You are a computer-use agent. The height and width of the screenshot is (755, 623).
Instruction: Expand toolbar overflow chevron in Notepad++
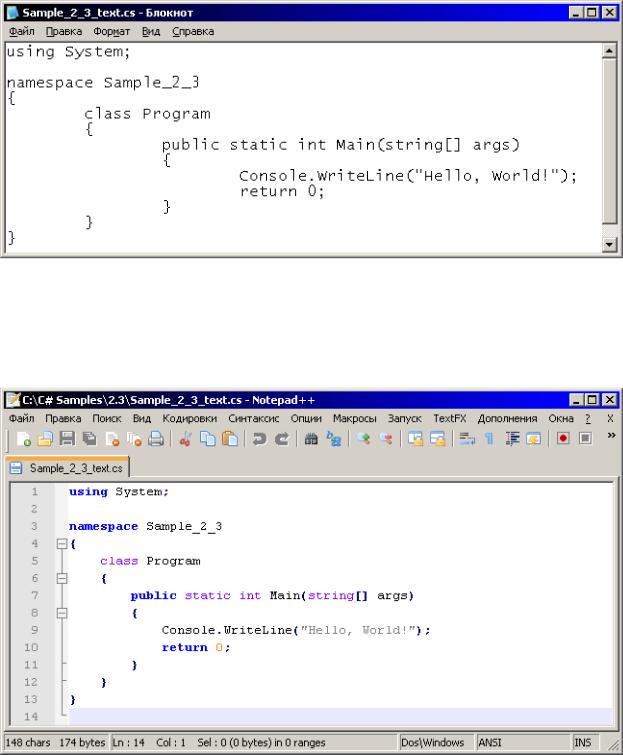pos(611,435)
